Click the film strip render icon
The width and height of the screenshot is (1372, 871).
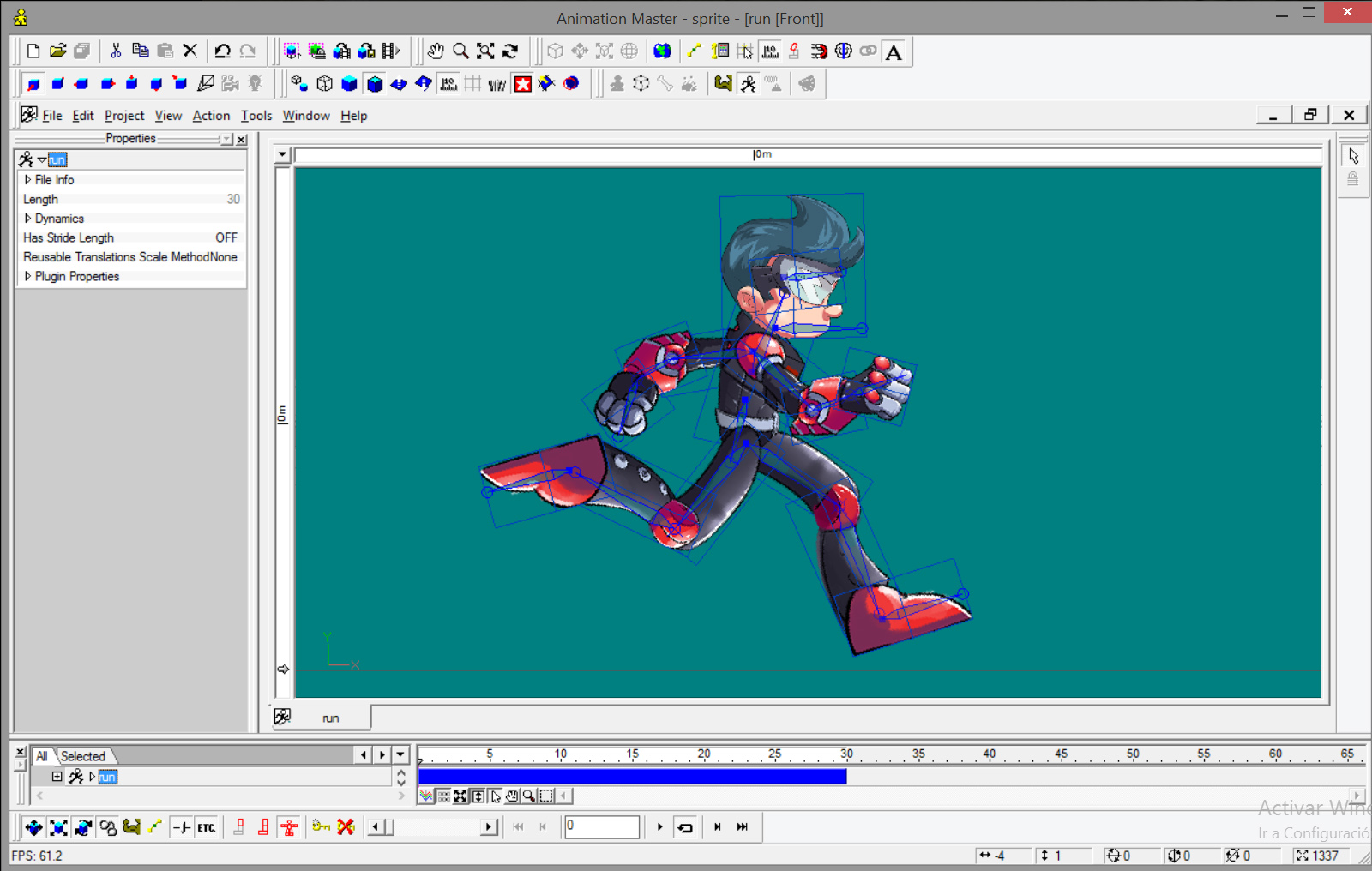tap(391, 51)
